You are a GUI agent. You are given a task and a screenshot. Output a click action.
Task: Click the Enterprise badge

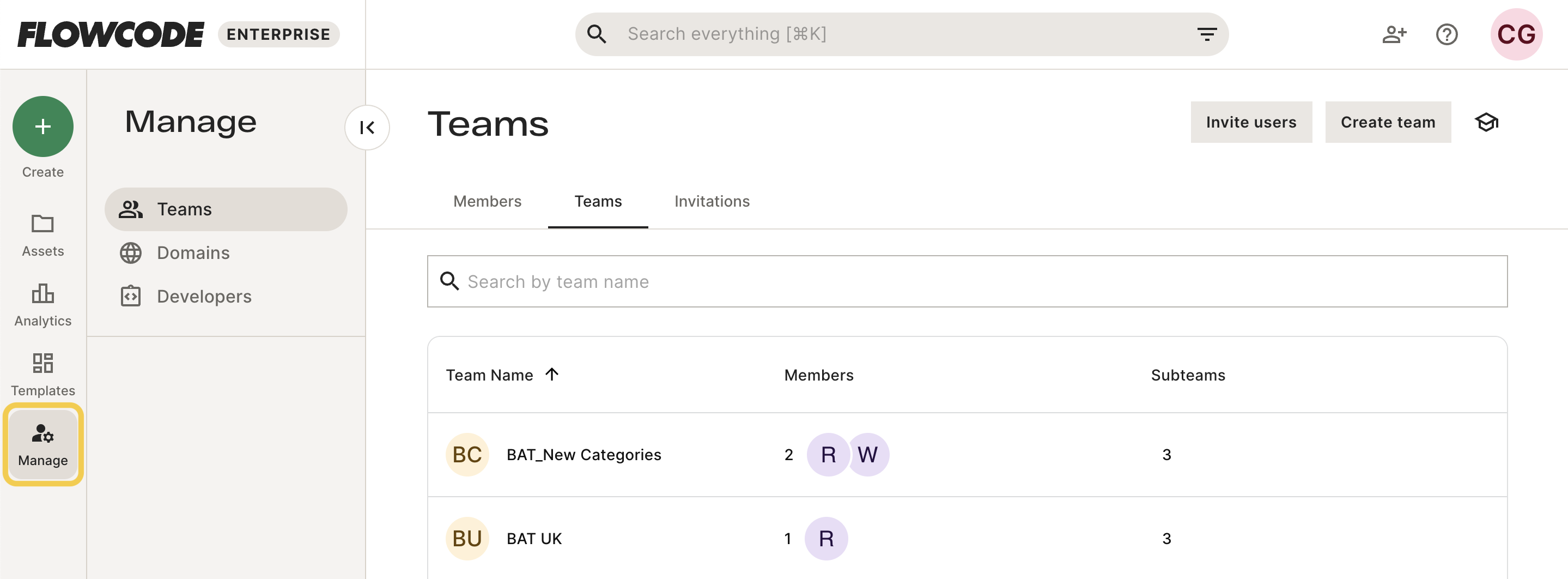pyautogui.click(x=278, y=34)
